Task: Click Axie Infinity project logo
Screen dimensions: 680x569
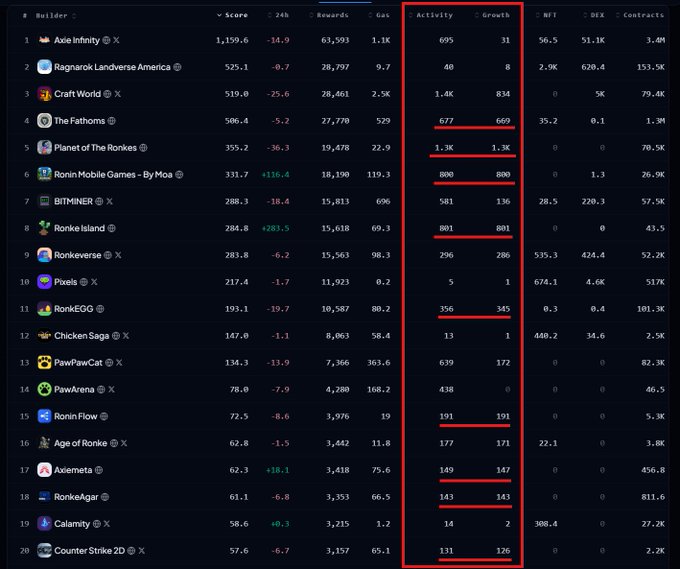Action: (44, 40)
